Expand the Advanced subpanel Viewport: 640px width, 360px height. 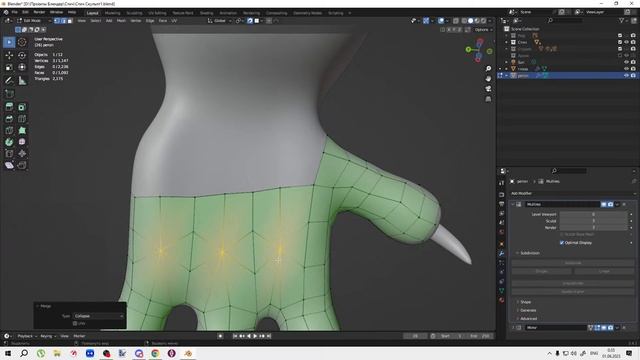pos(528,318)
